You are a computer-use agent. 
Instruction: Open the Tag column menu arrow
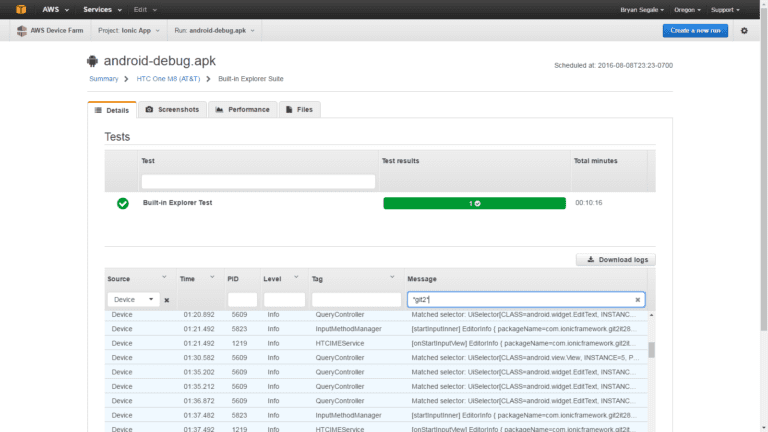tap(392, 277)
